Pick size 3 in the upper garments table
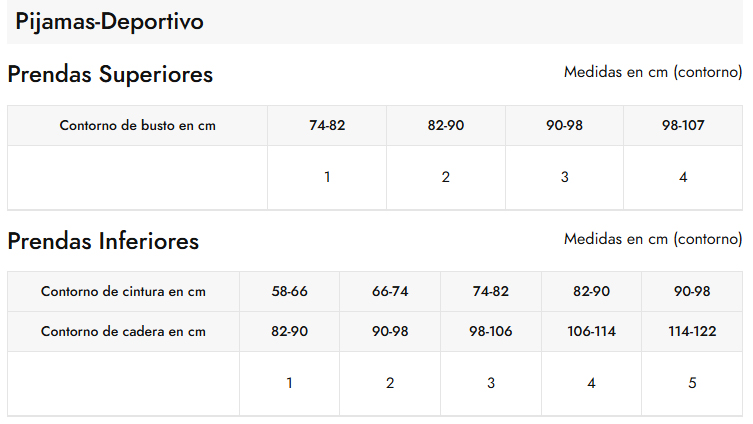Viewport: 753px width, 424px height. [564, 177]
